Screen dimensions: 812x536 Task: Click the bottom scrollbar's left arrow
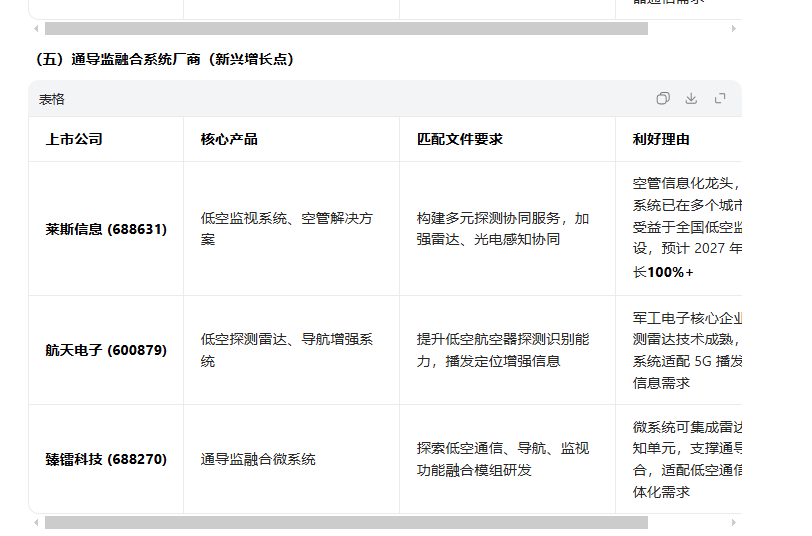[x=36, y=523]
